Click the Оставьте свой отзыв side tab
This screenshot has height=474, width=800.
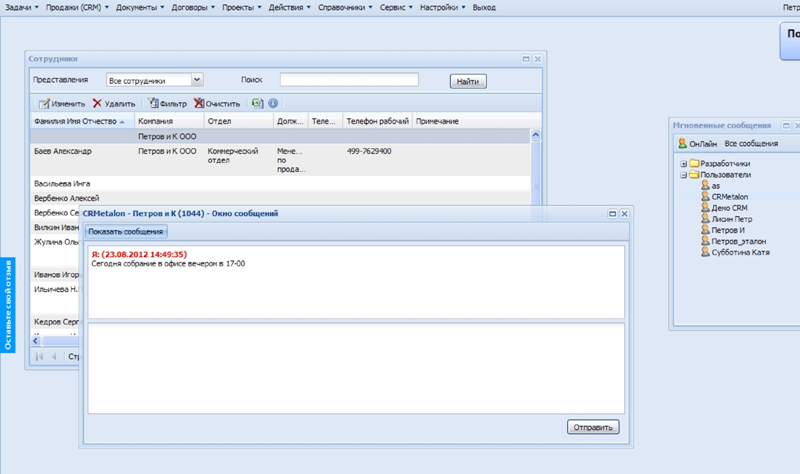tap(7, 301)
